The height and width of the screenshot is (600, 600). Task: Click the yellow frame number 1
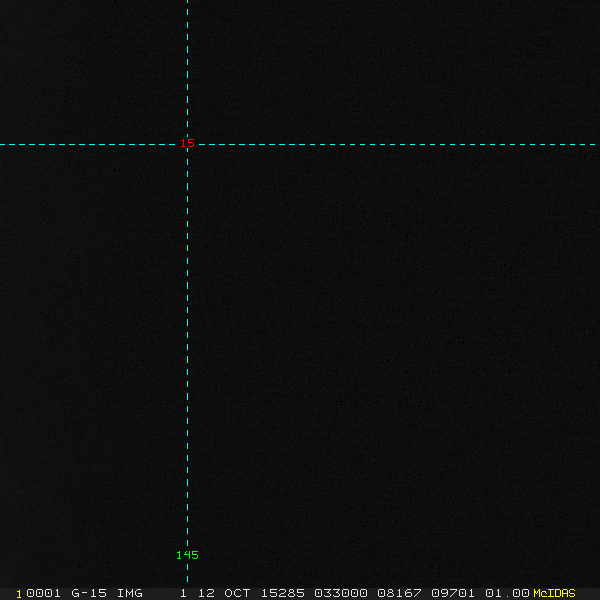19,594
